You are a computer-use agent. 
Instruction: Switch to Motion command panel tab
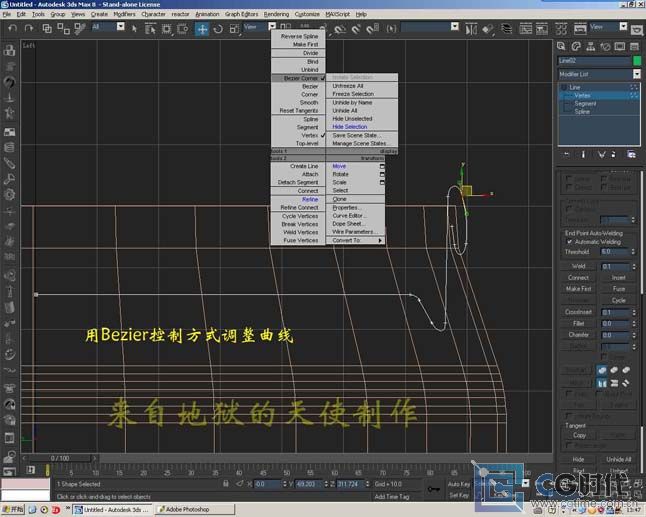click(x=605, y=46)
